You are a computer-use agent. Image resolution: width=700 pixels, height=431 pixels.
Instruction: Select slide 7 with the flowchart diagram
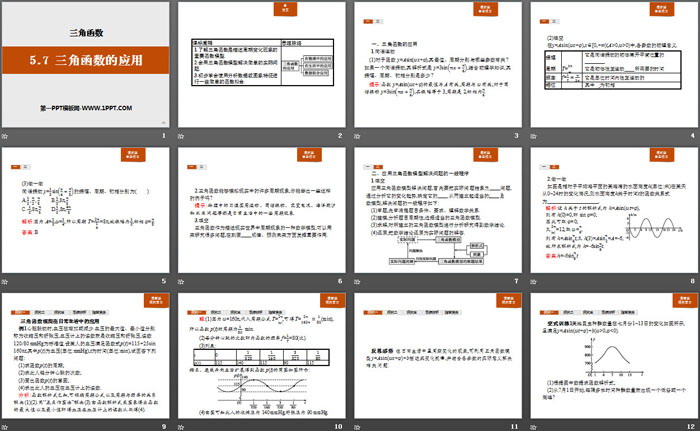click(x=438, y=210)
